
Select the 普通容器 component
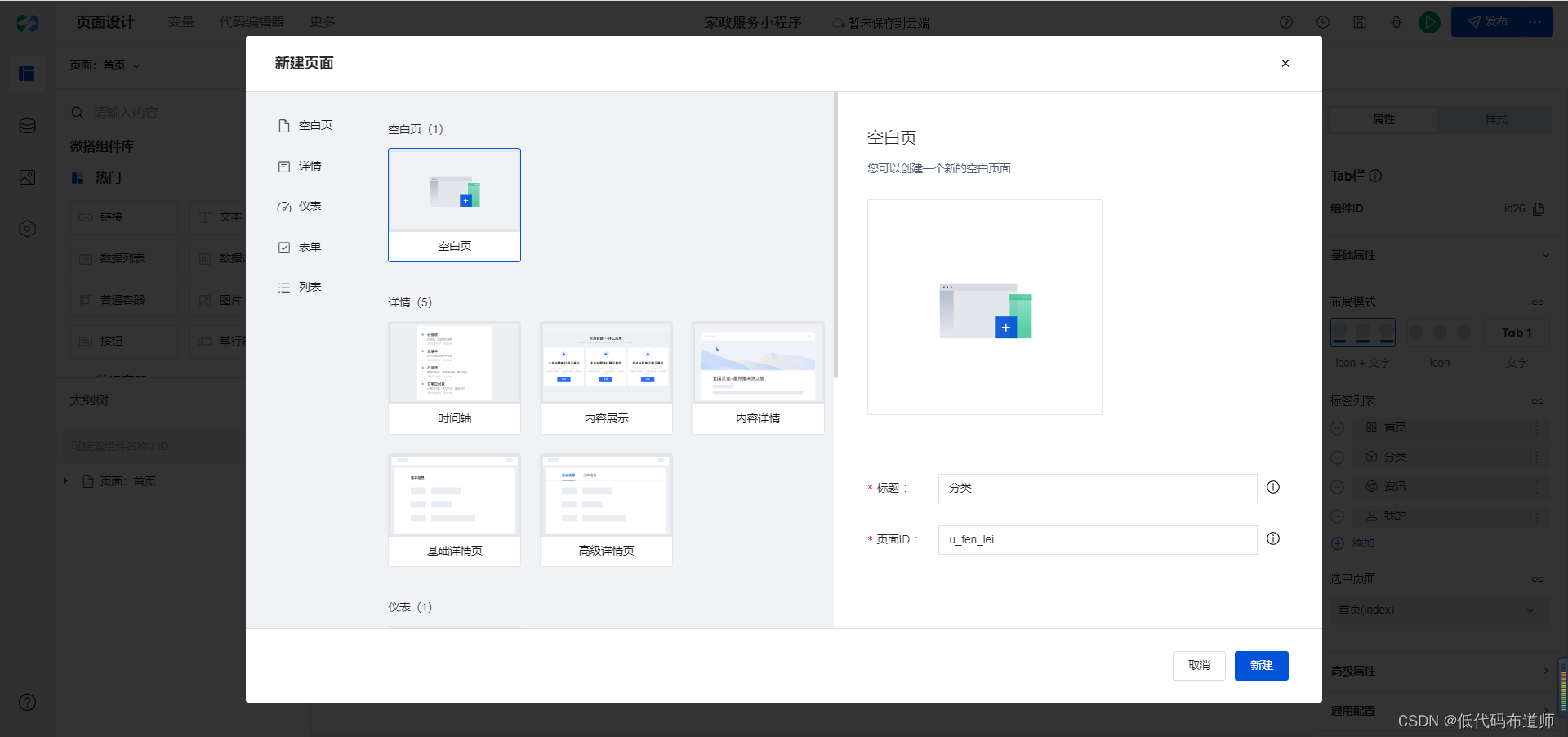(123, 301)
